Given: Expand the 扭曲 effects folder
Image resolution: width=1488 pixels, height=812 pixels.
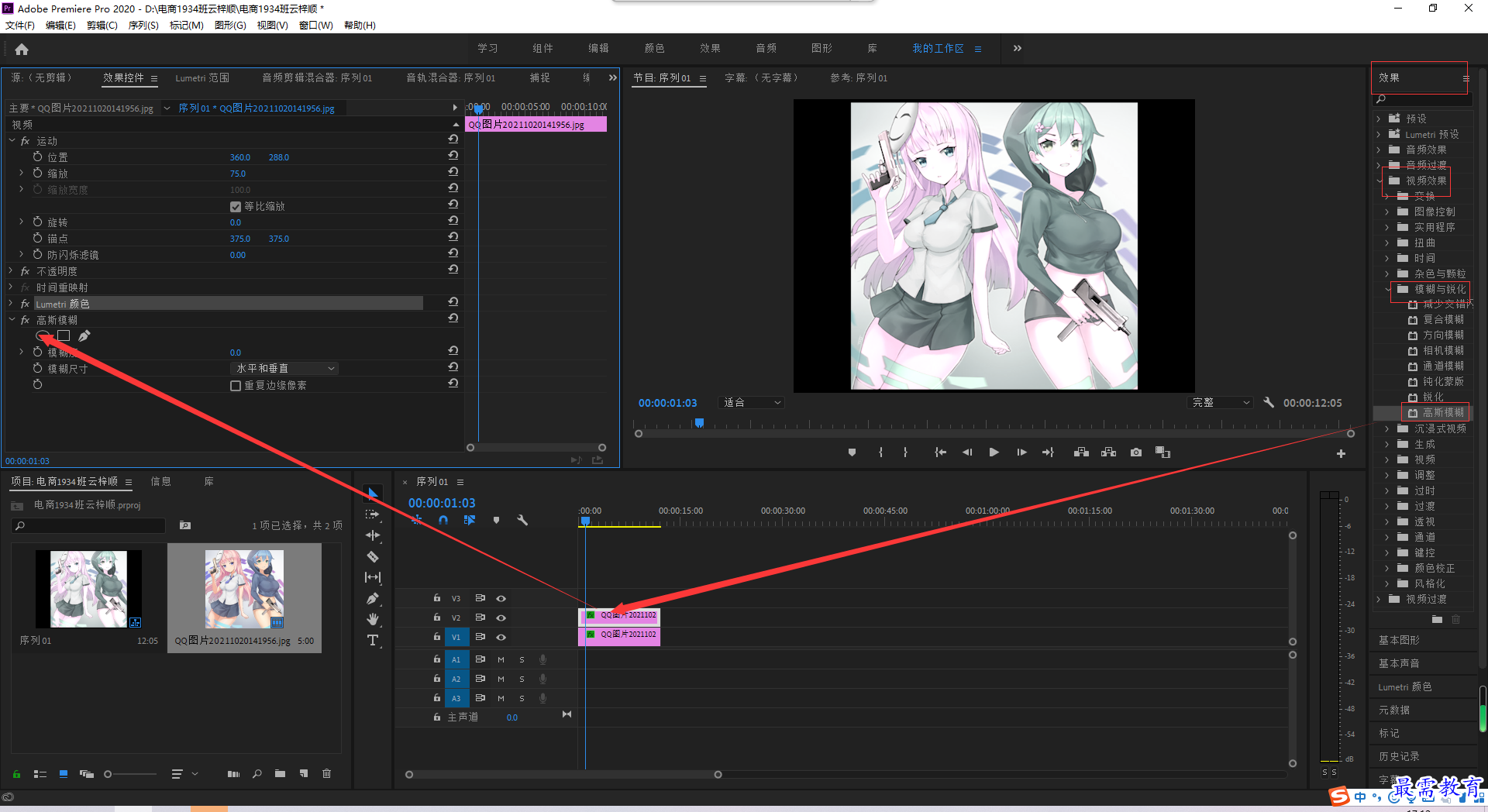Looking at the screenshot, I should pyautogui.click(x=1387, y=243).
